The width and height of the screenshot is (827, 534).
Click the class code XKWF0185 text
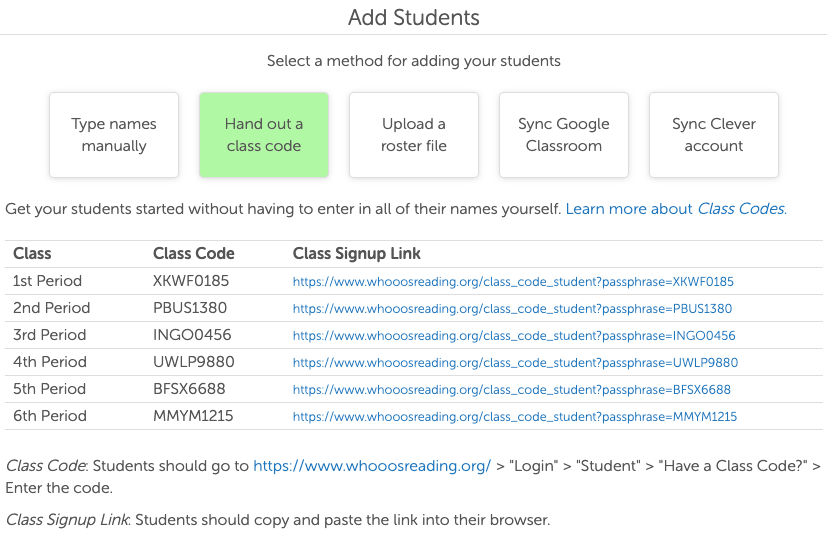191,281
